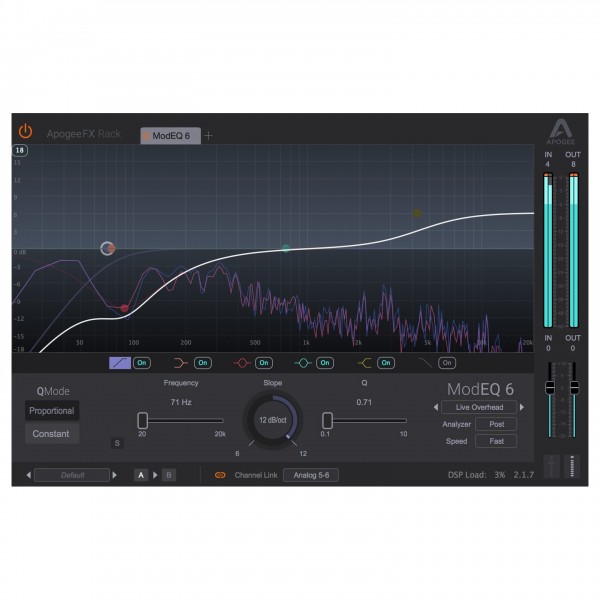Turn off the low shelf band On switch

tap(203, 363)
